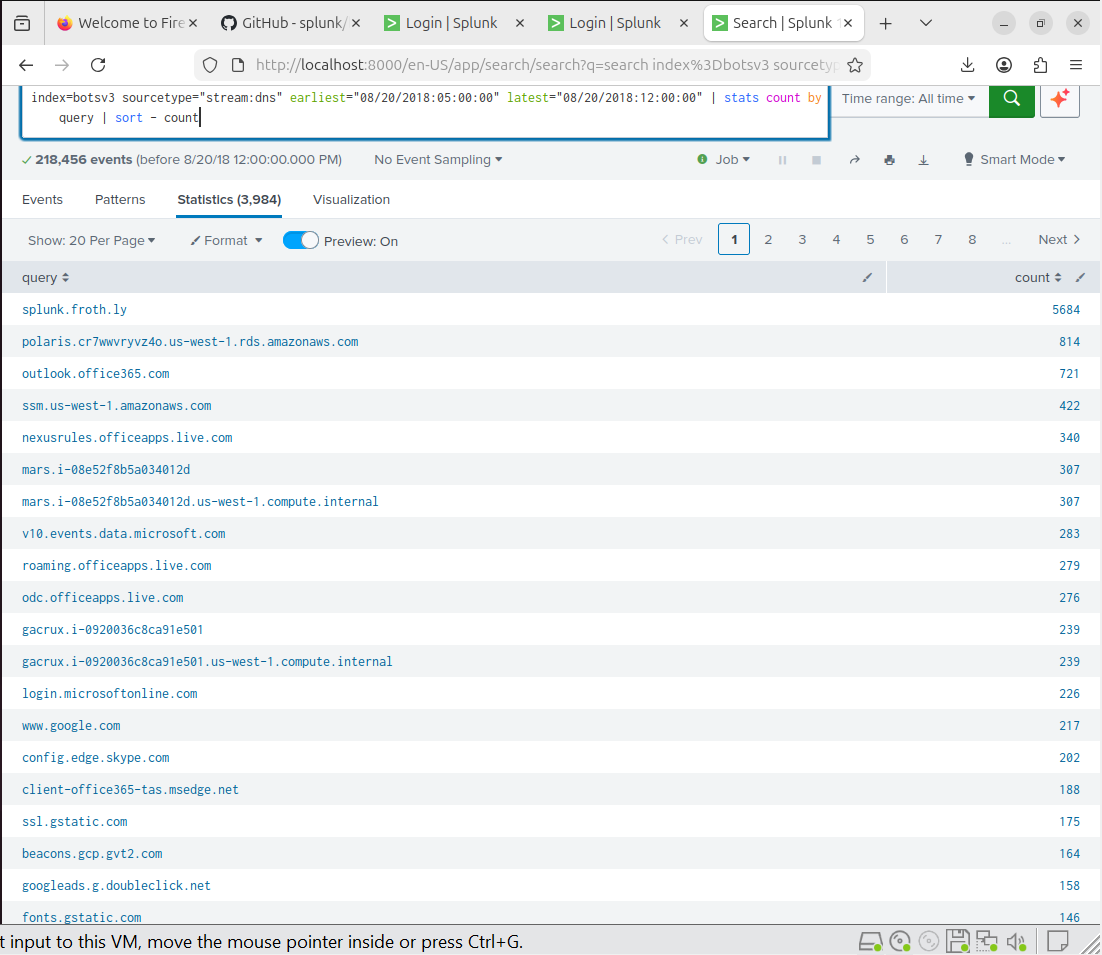Click the roaming.officeapps.live.com query
This screenshot has width=1102, height=955.
[117, 566]
